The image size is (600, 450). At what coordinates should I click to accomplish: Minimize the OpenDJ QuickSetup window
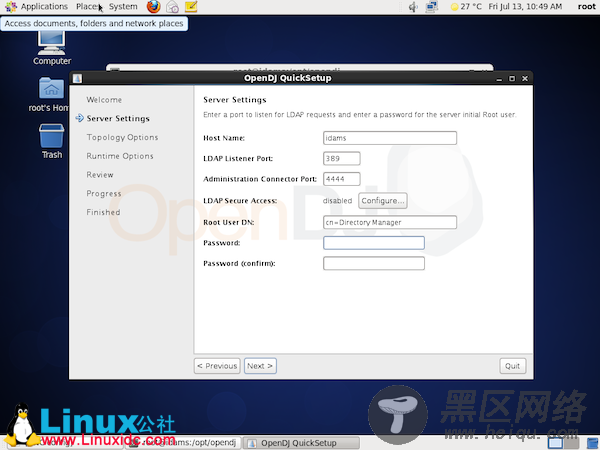[499, 78]
